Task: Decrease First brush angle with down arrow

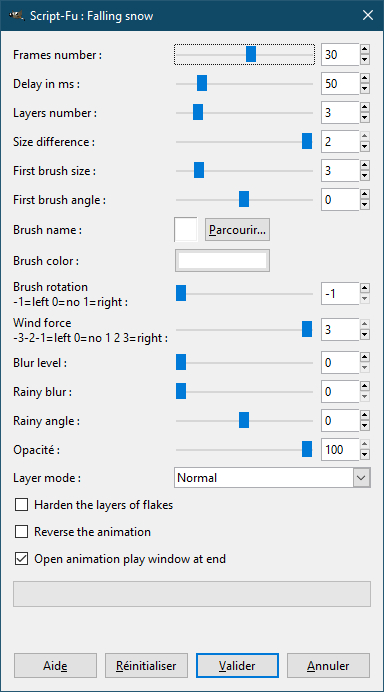Action: (365, 205)
